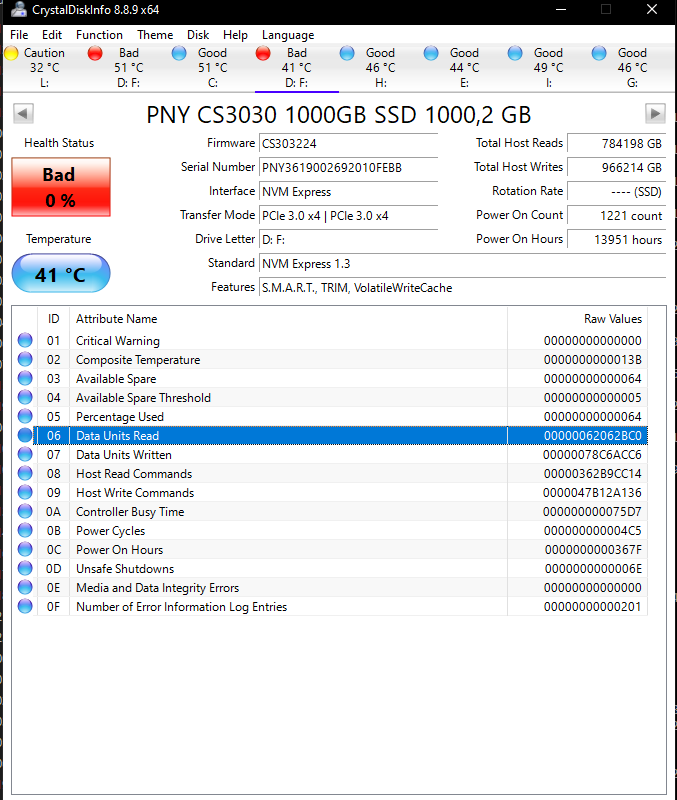Click Rotation Rate value ---- (SSD)
This screenshot has width=677, height=800.
(x=617, y=191)
